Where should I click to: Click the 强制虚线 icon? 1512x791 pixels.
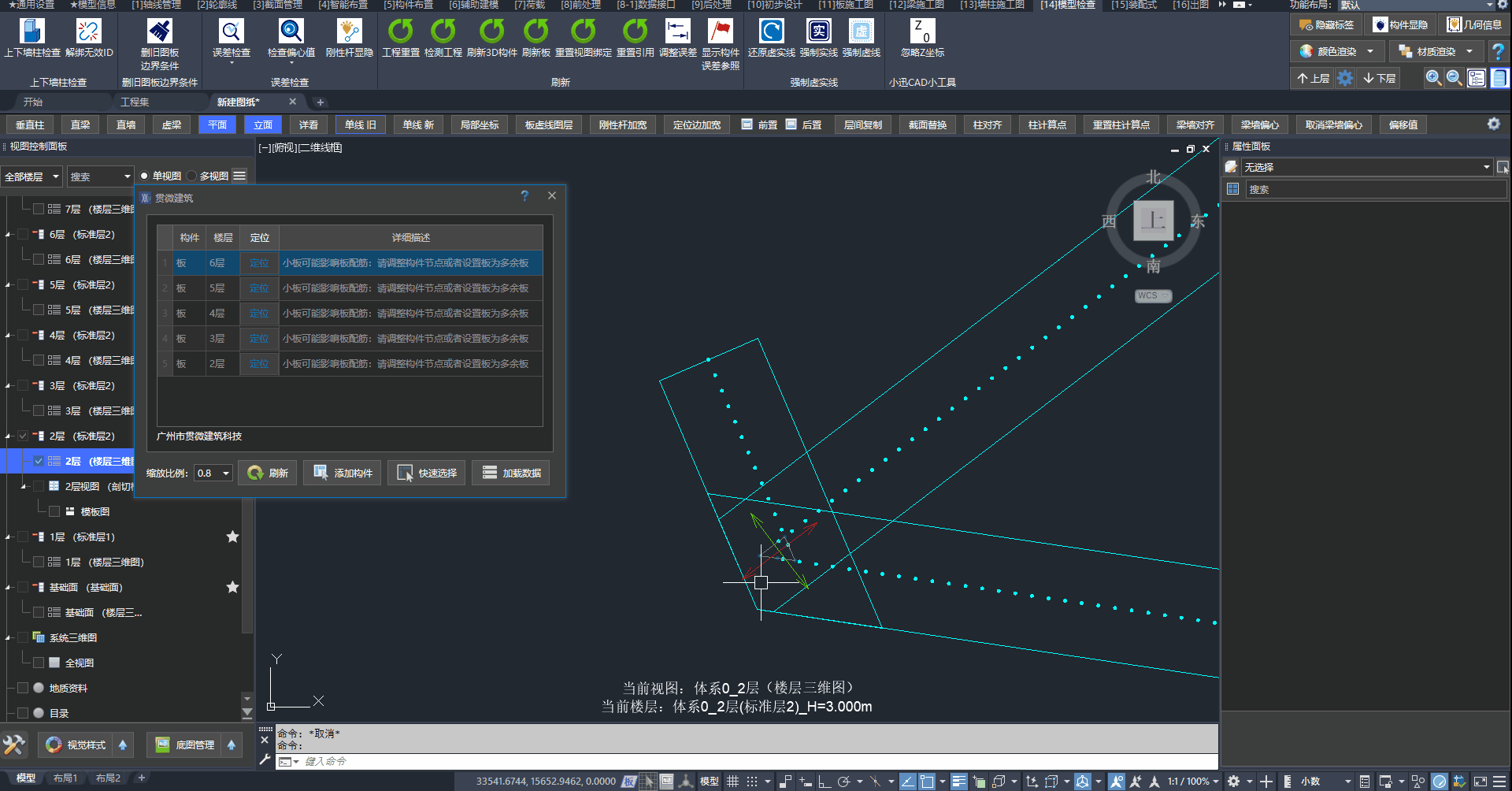tap(862, 32)
